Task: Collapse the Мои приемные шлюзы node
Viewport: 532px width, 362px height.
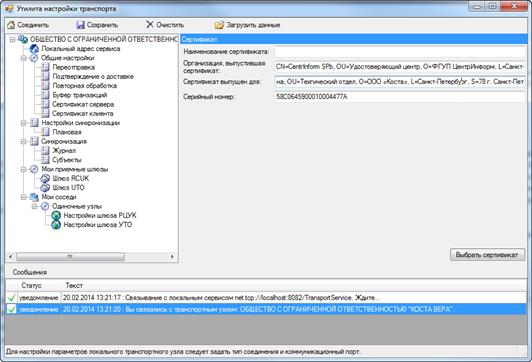Action: (23, 169)
